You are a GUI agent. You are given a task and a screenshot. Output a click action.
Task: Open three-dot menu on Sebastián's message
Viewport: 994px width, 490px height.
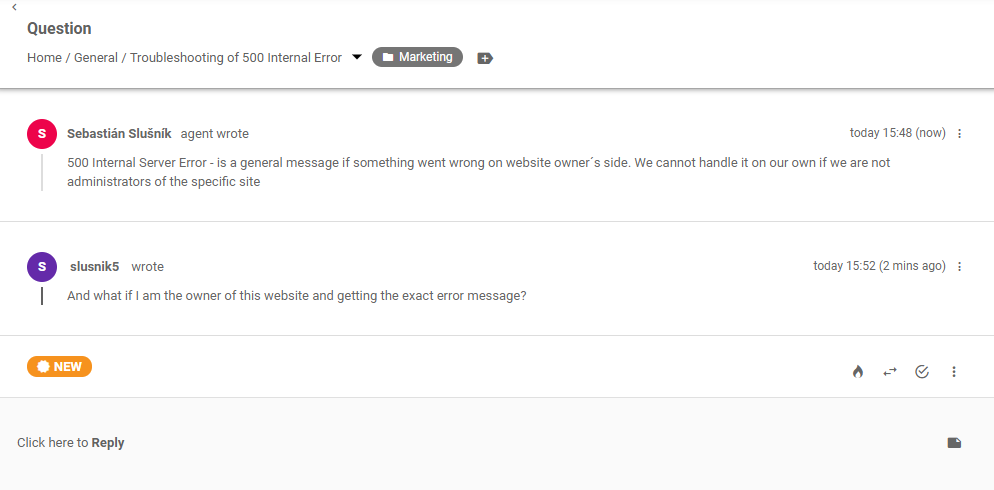(960, 133)
